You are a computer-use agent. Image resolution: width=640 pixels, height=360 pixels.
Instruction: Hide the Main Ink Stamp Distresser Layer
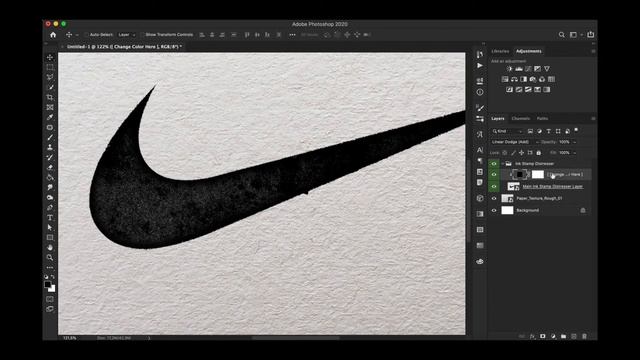coord(494,187)
